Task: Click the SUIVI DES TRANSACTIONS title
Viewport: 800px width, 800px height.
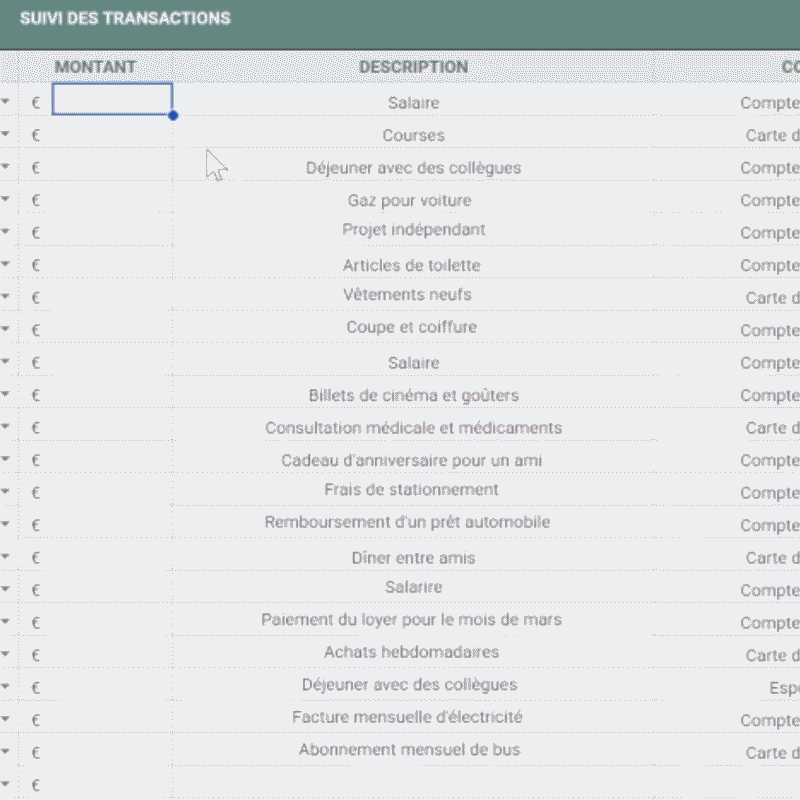Action: point(125,18)
